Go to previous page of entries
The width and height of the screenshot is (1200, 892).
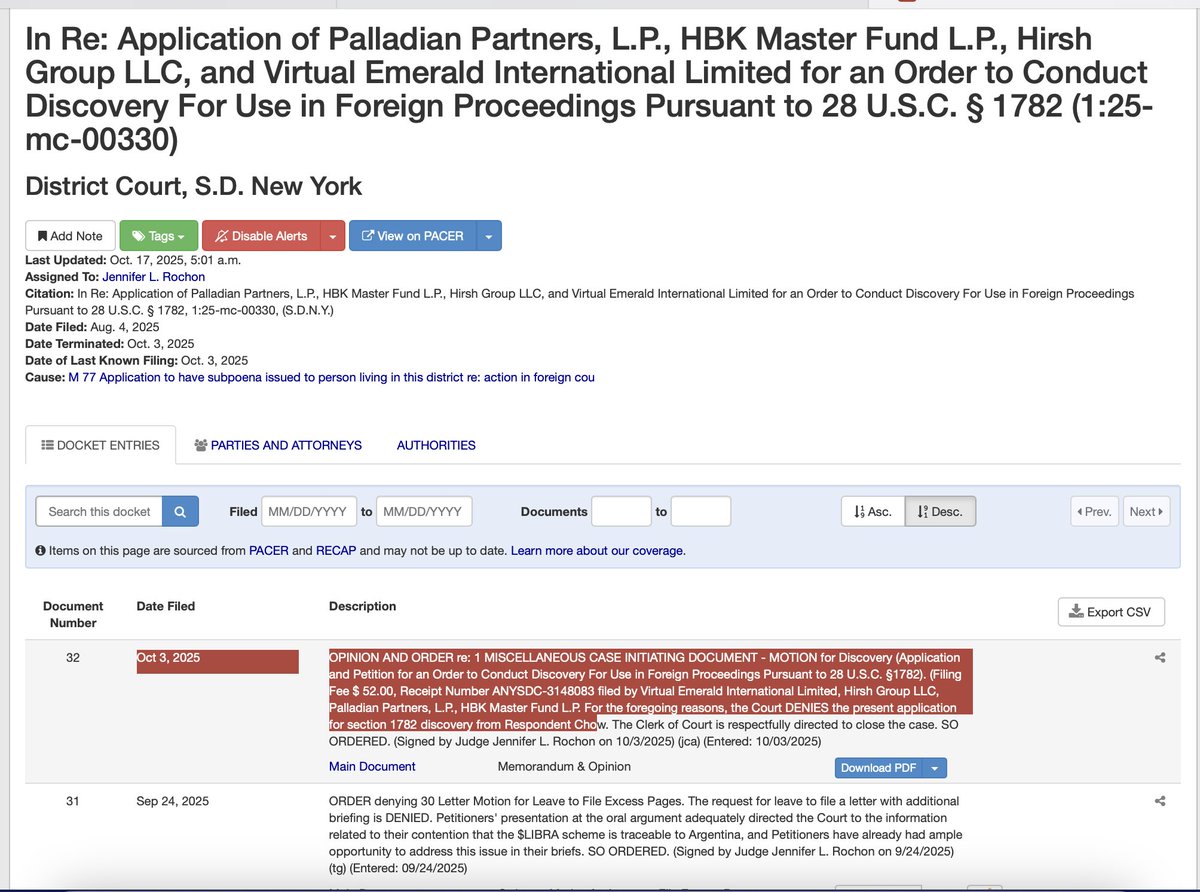1095,511
